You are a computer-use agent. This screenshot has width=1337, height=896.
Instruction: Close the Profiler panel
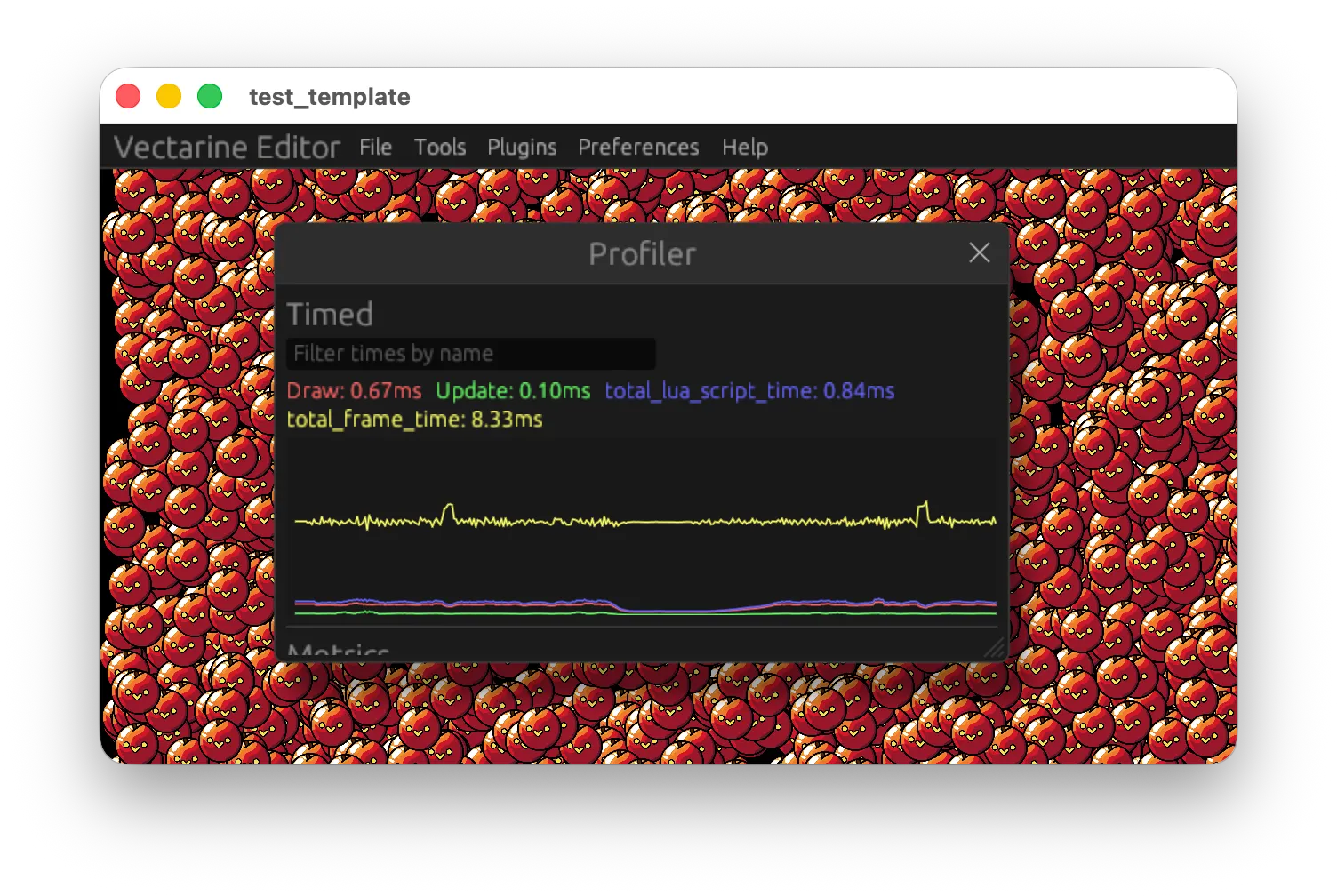[x=979, y=253]
